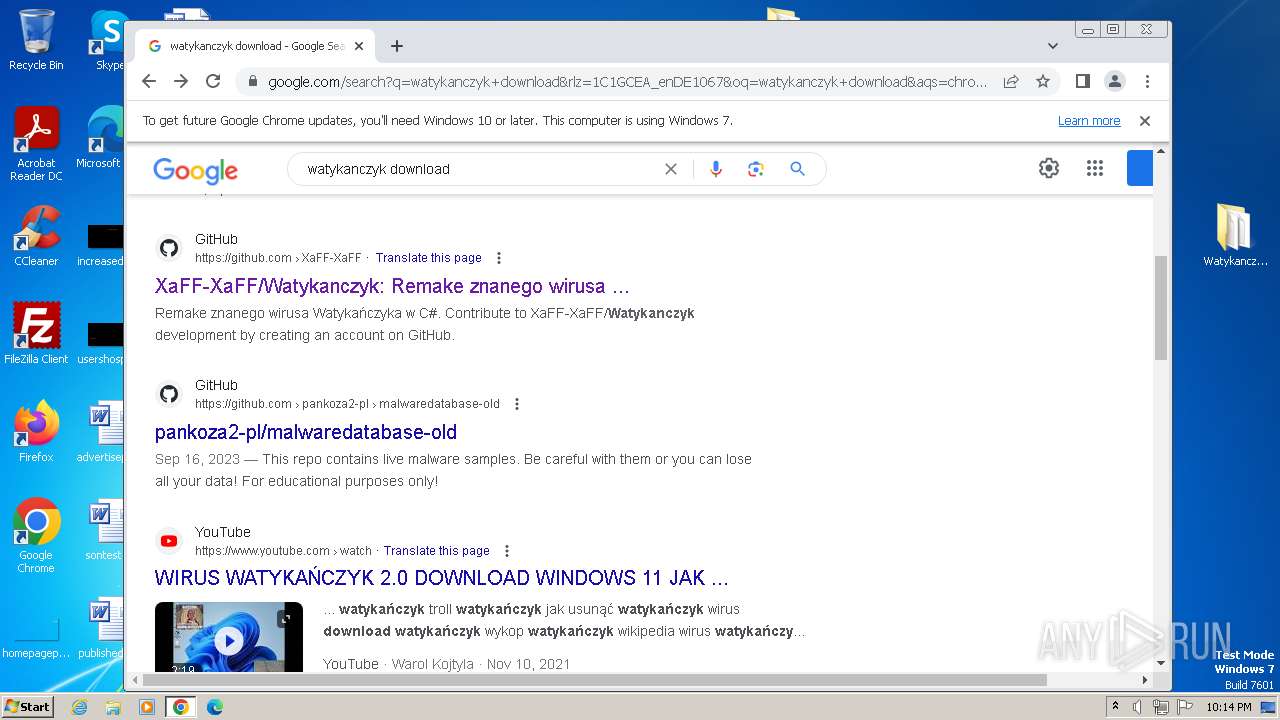The width and height of the screenshot is (1280, 720).
Task: Open the Chrome profile avatar
Action: [1115, 81]
